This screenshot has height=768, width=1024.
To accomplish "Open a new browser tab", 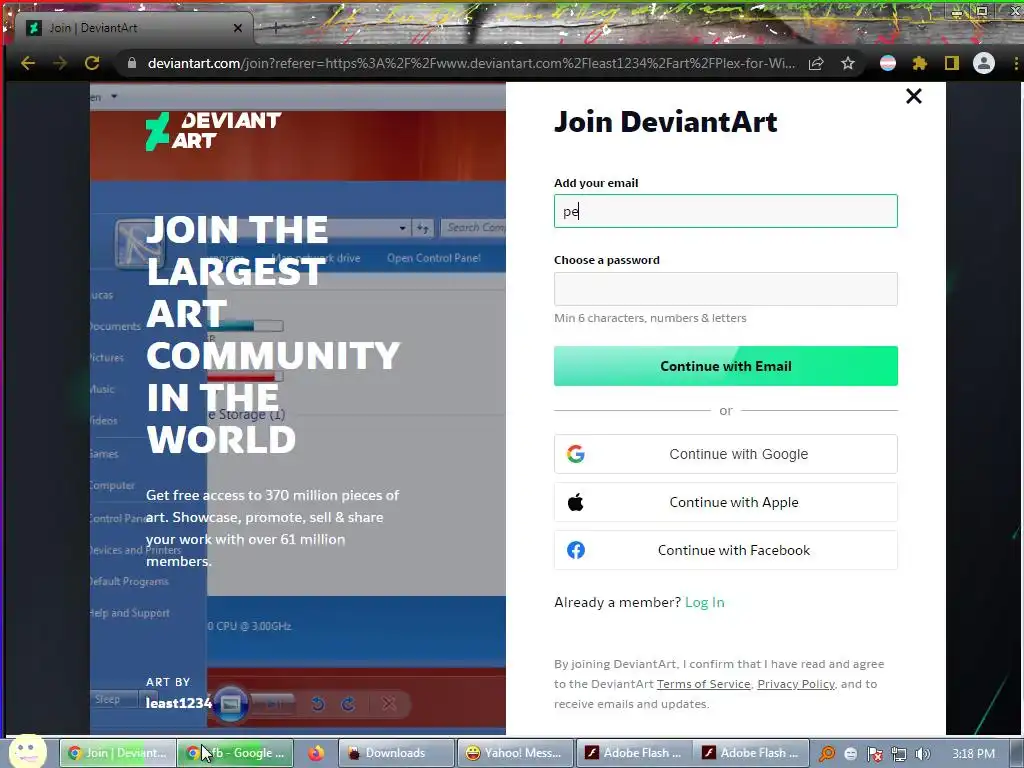I will (276, 28).
